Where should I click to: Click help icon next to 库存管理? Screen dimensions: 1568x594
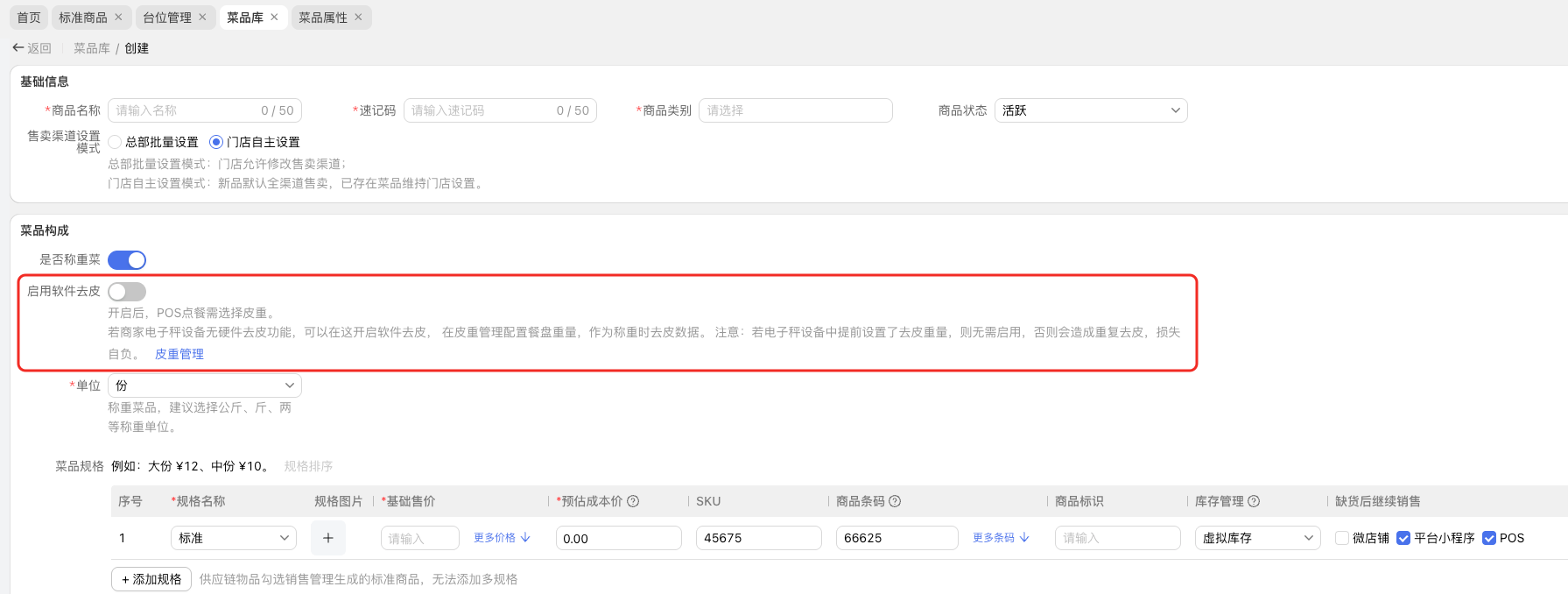tap(1254, 501)
